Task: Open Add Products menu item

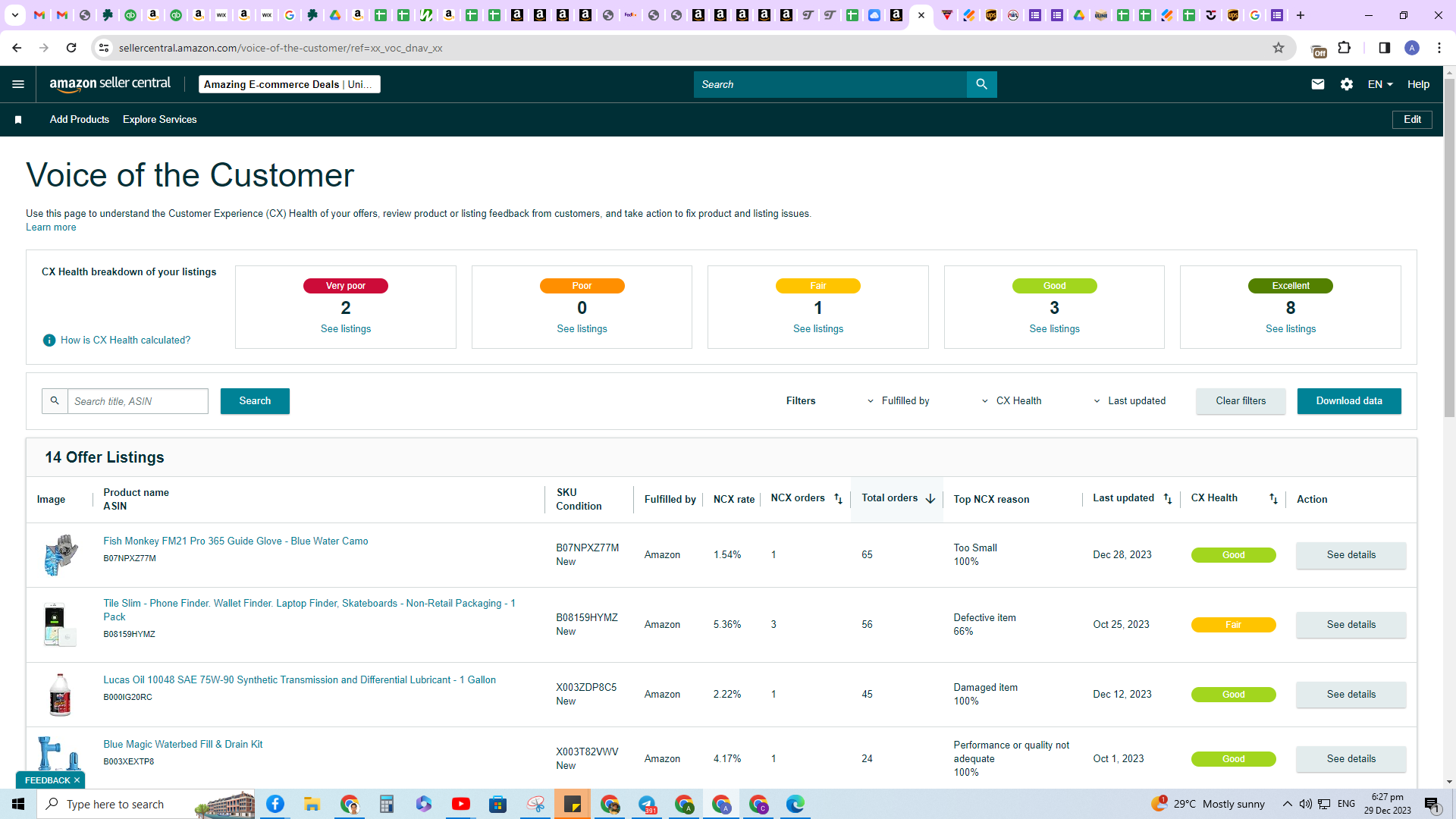Action: pos(80,120)
